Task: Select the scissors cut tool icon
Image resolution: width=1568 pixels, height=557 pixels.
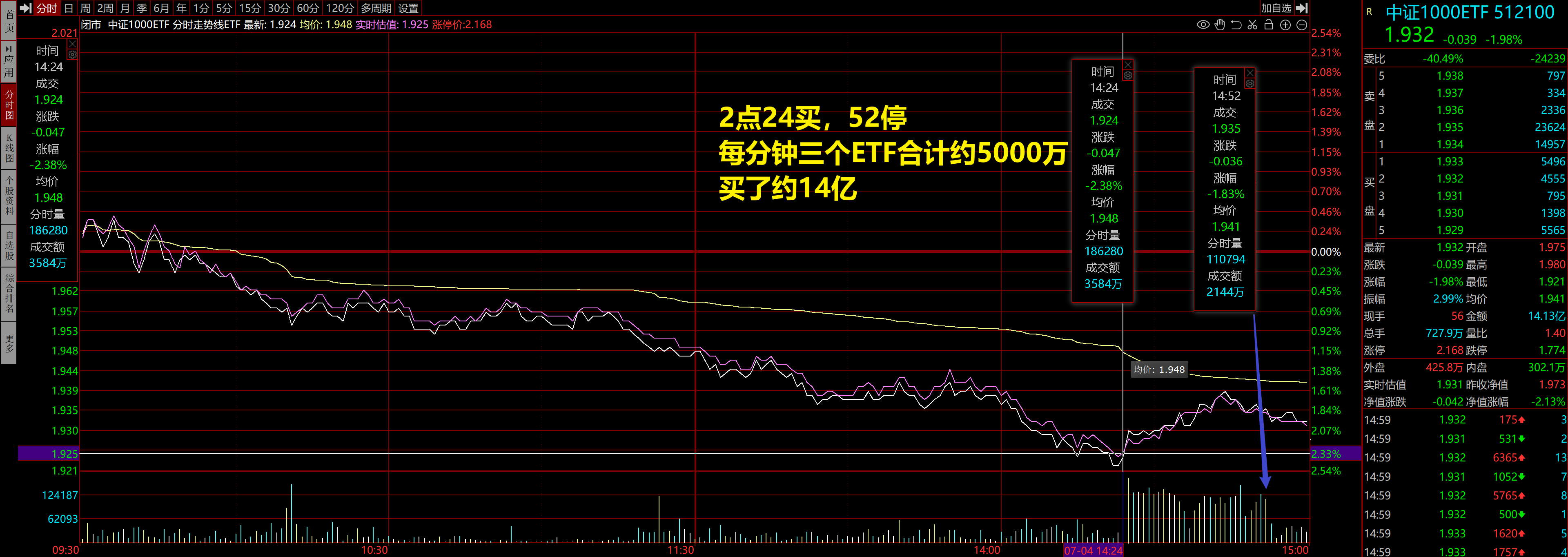Action: pos(1252,25)
